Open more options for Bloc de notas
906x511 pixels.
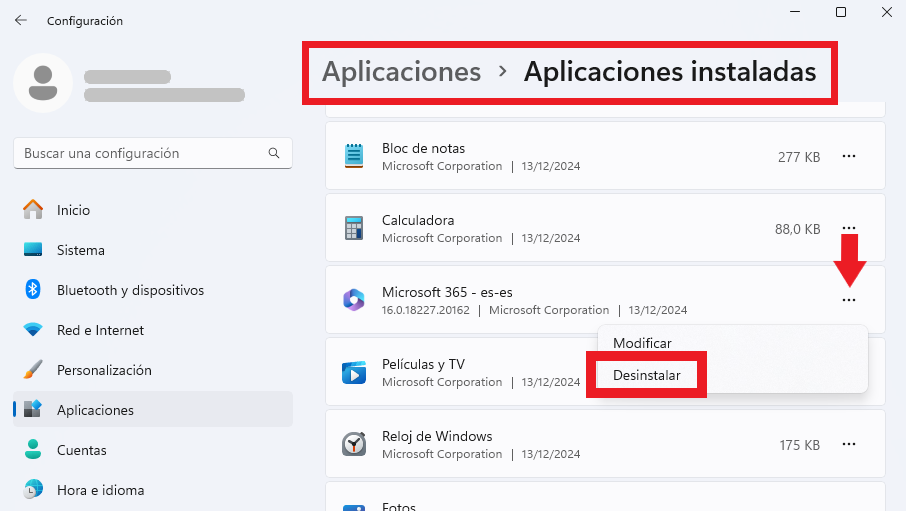click(849, 156)
